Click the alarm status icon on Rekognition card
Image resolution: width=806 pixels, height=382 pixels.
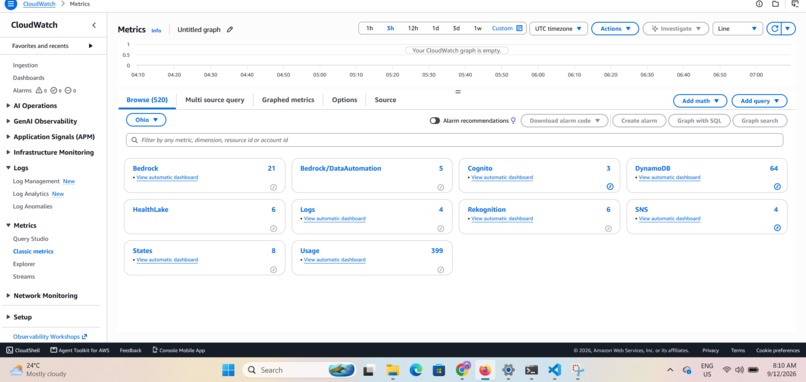click(609, 228)
